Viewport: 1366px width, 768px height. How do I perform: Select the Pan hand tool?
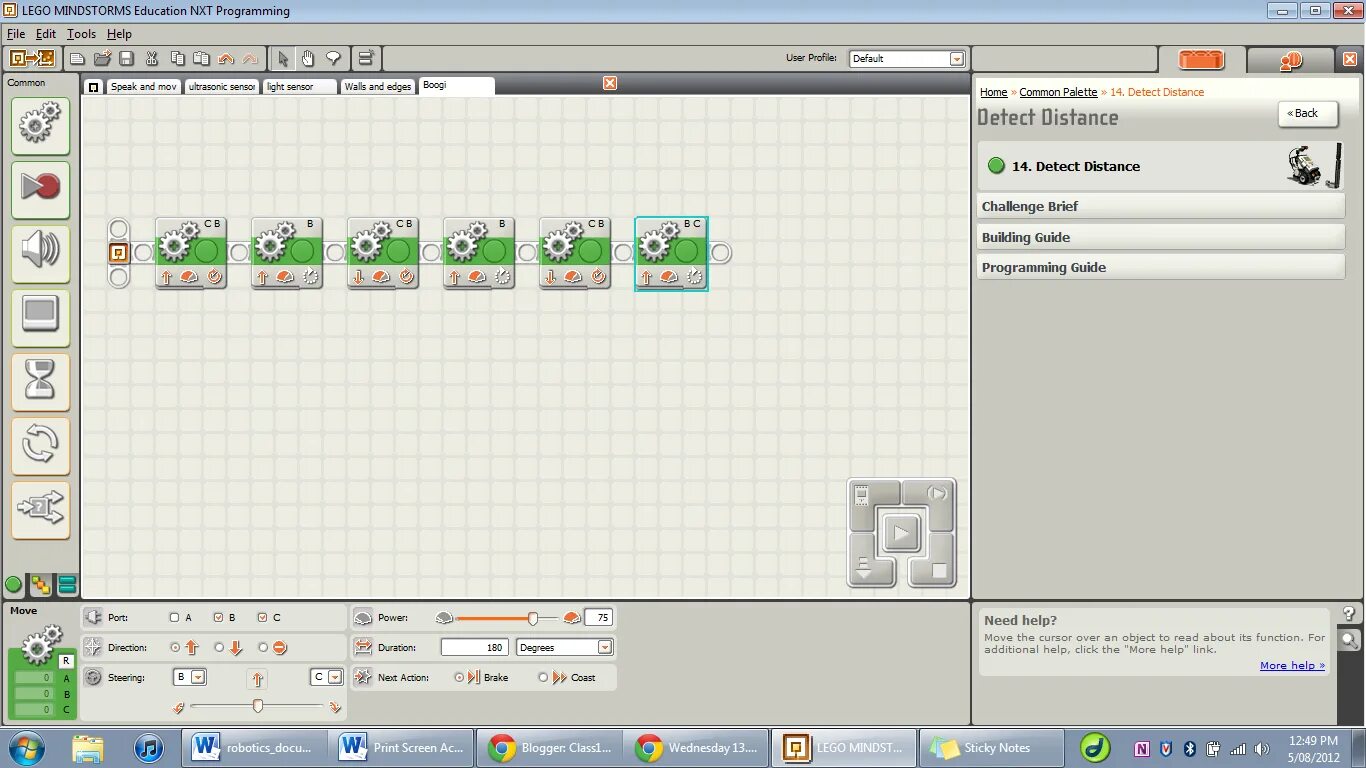308,59
